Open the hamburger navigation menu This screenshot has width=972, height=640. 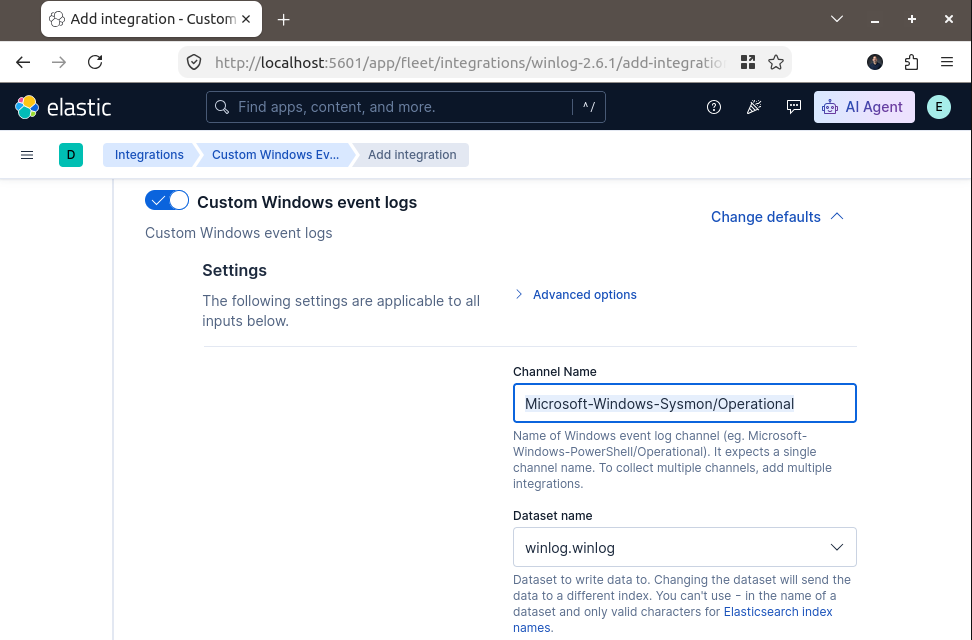point(27,154)
